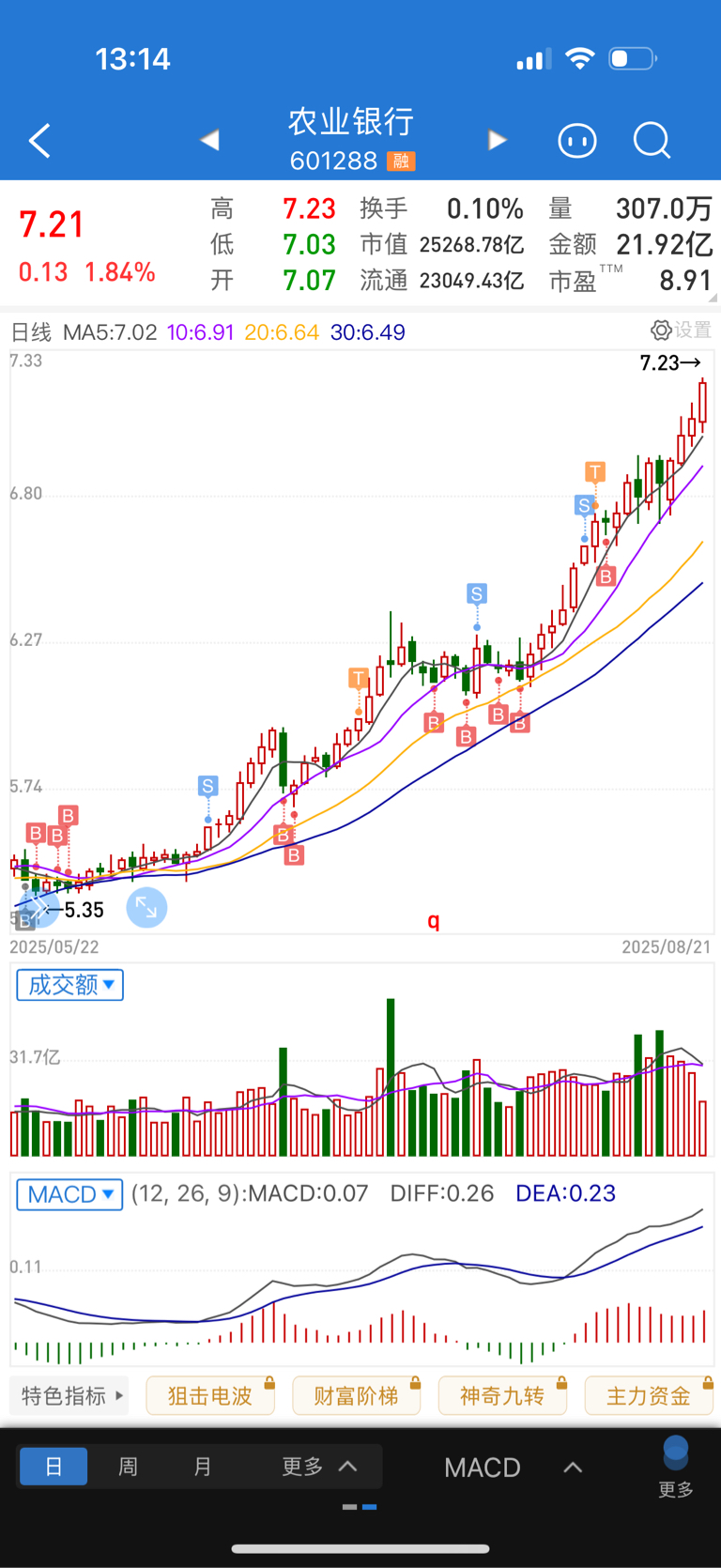Screen dimensions: 721x1568
Task: Open the MACD indicator dropdown
Action: pyautogui.click(x=70, y=1194)
